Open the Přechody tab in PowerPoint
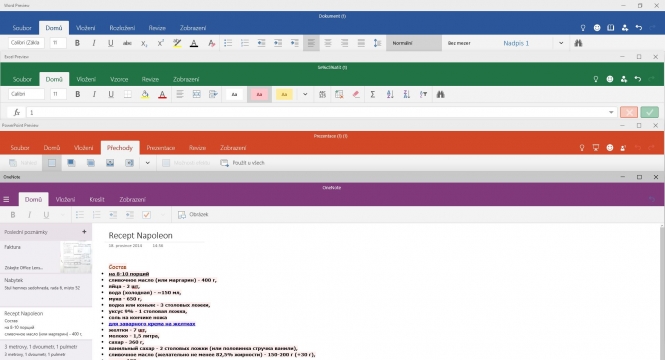The height and width of the screenshot is (360, 665). click(x=120, y=148)
